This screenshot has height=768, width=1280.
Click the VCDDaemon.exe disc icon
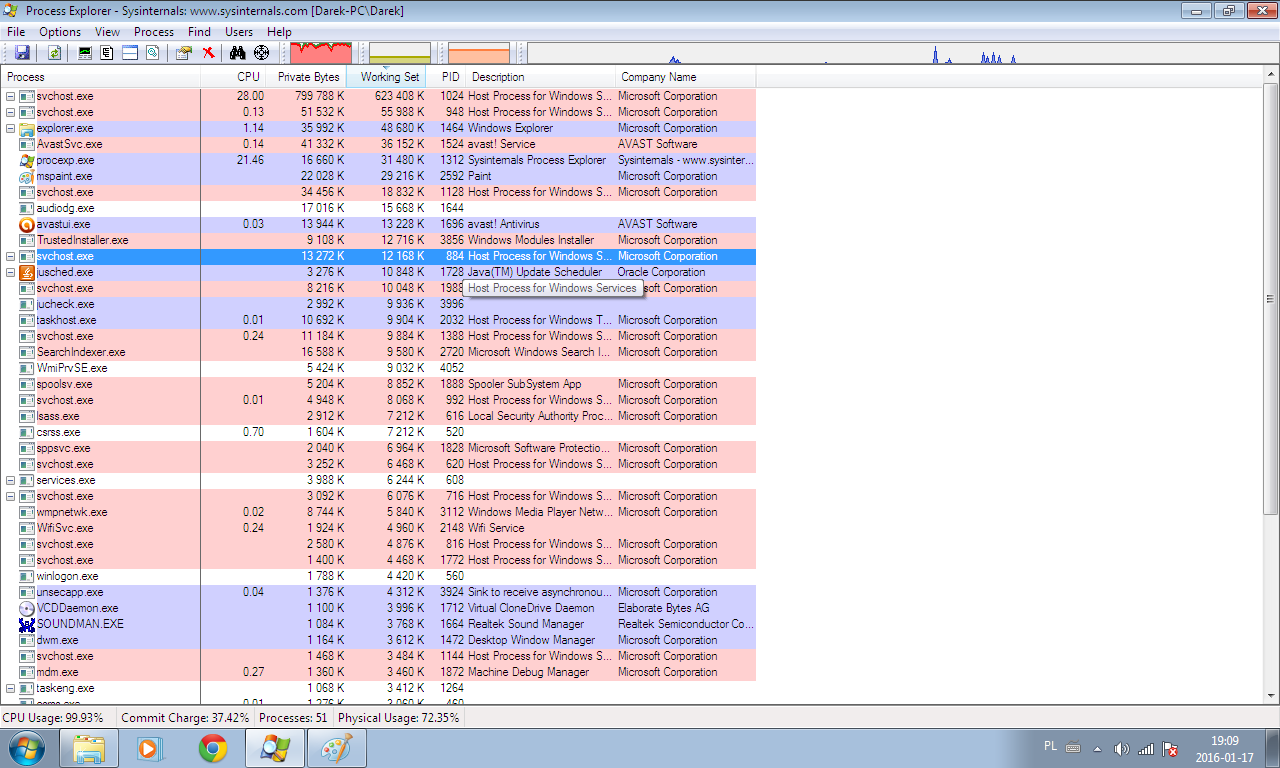coord(27,608)
